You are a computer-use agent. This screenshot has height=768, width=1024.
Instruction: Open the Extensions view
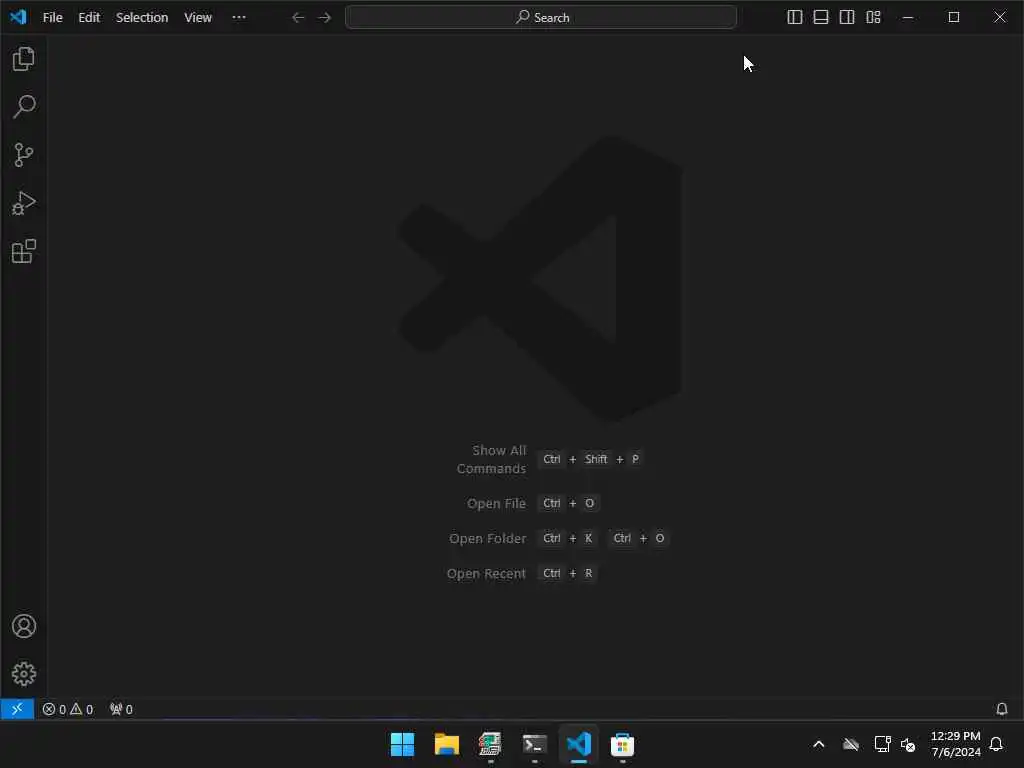pos(24,251)
